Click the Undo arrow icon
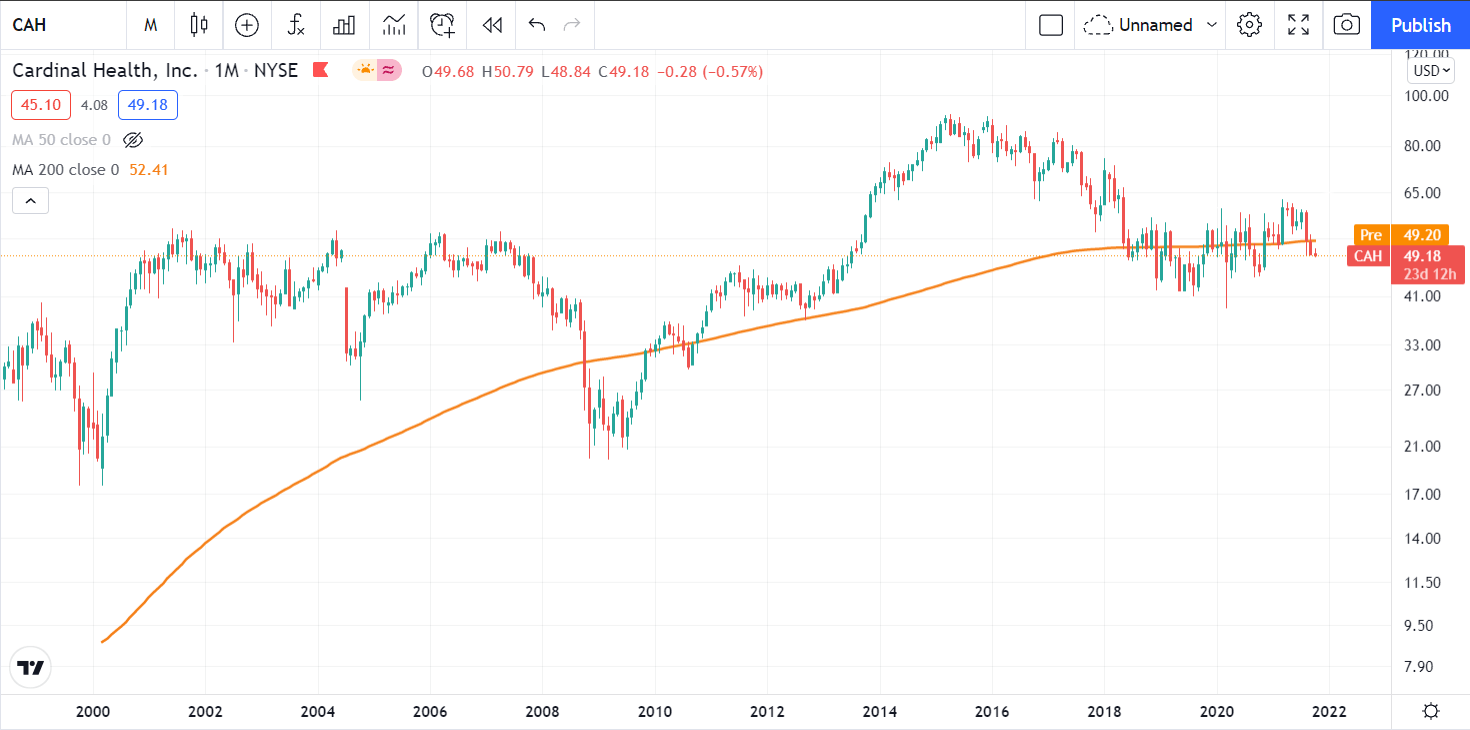Screen dimensions: 1470x730 [537, 25]
